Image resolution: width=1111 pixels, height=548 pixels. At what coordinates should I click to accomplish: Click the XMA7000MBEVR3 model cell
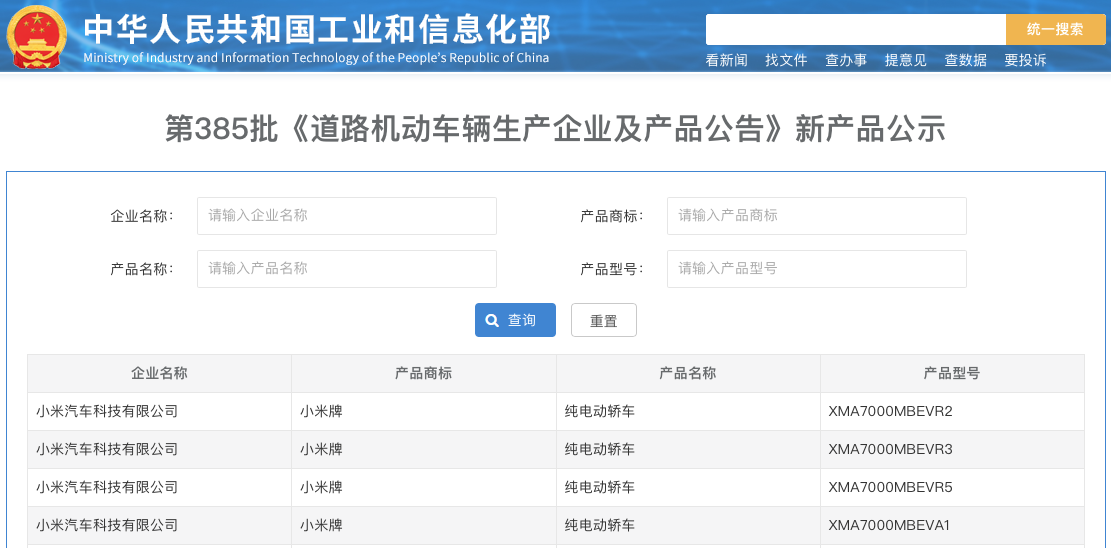tap(890, 449)
